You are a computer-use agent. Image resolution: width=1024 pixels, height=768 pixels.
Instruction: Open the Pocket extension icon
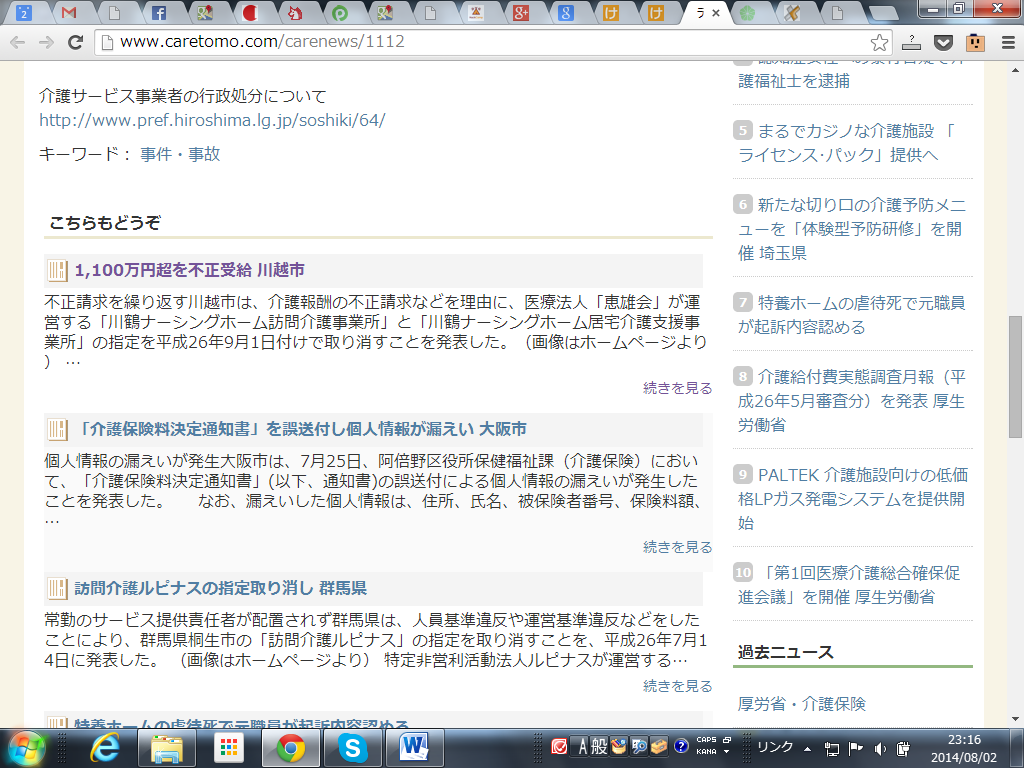tap(943, 42)
